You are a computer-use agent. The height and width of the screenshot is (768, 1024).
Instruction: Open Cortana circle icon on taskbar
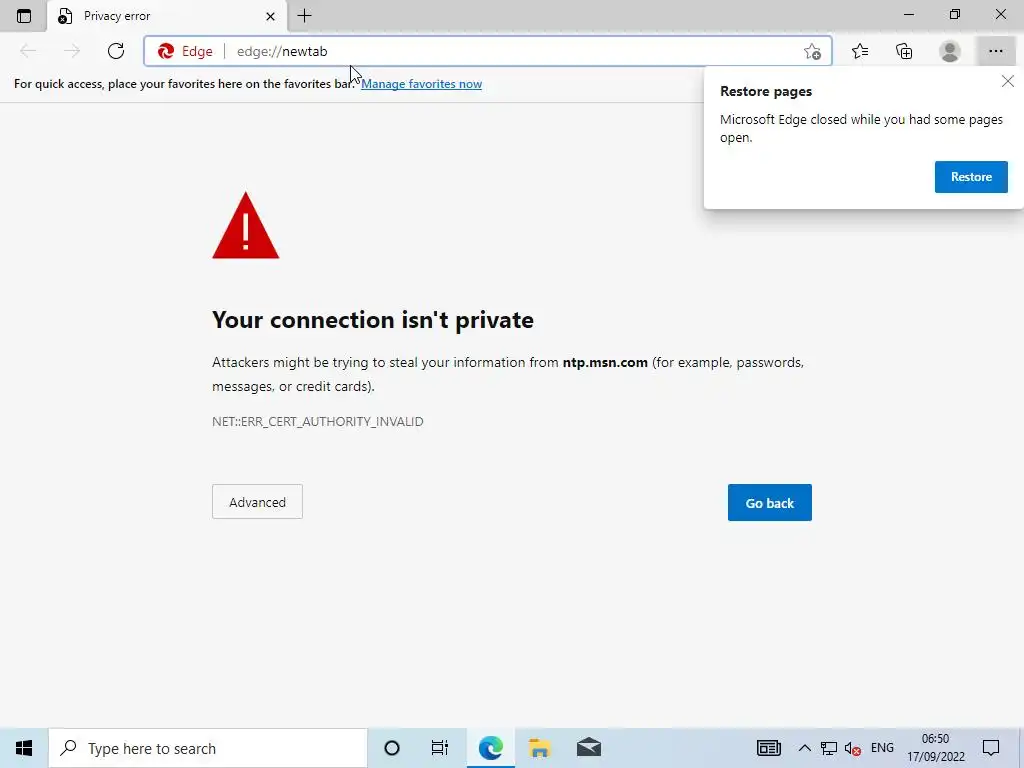(392, 748)
